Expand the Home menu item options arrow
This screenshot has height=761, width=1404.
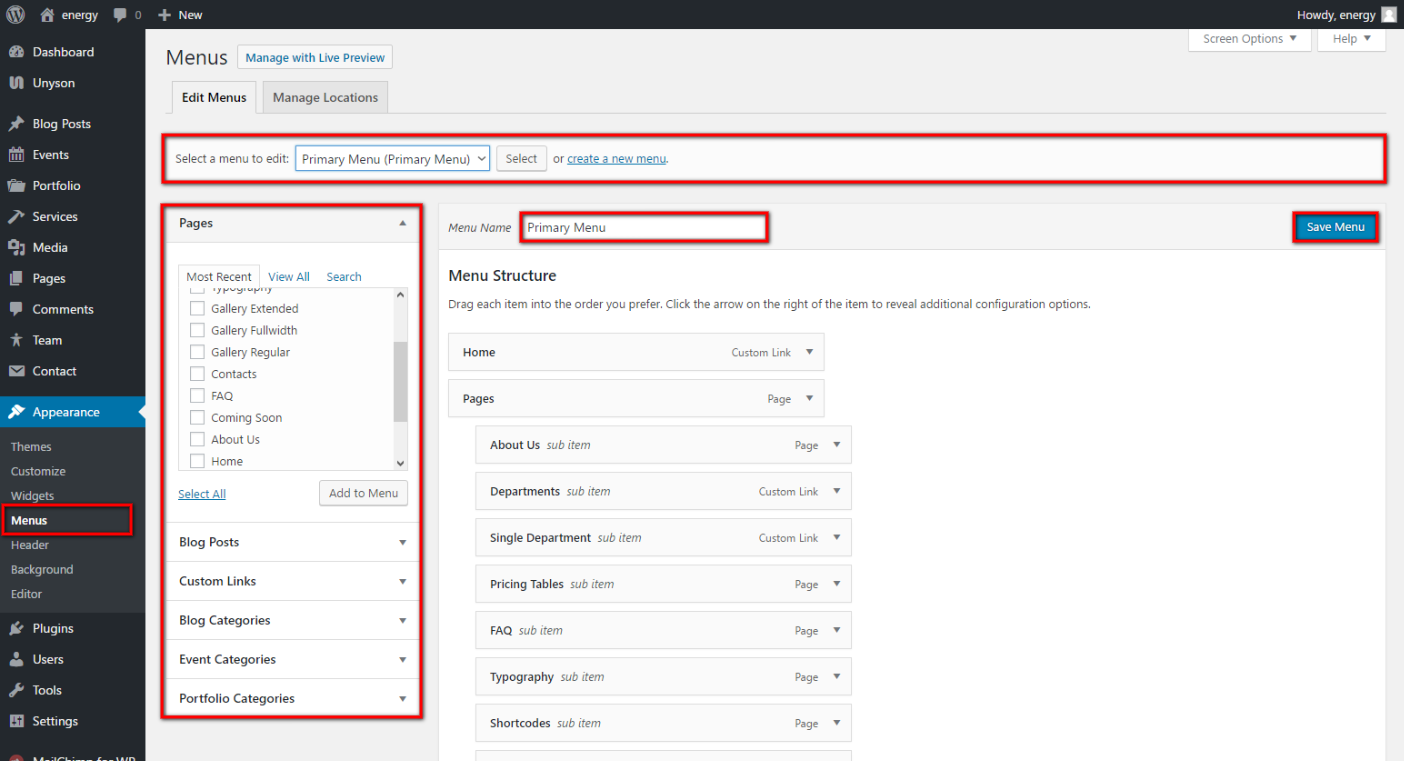pyautogui.click(x=809, y=352)
